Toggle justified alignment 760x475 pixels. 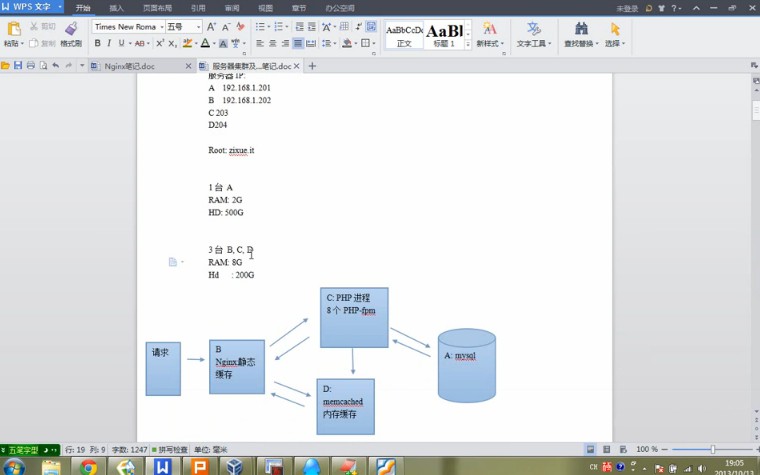point(298,43)
